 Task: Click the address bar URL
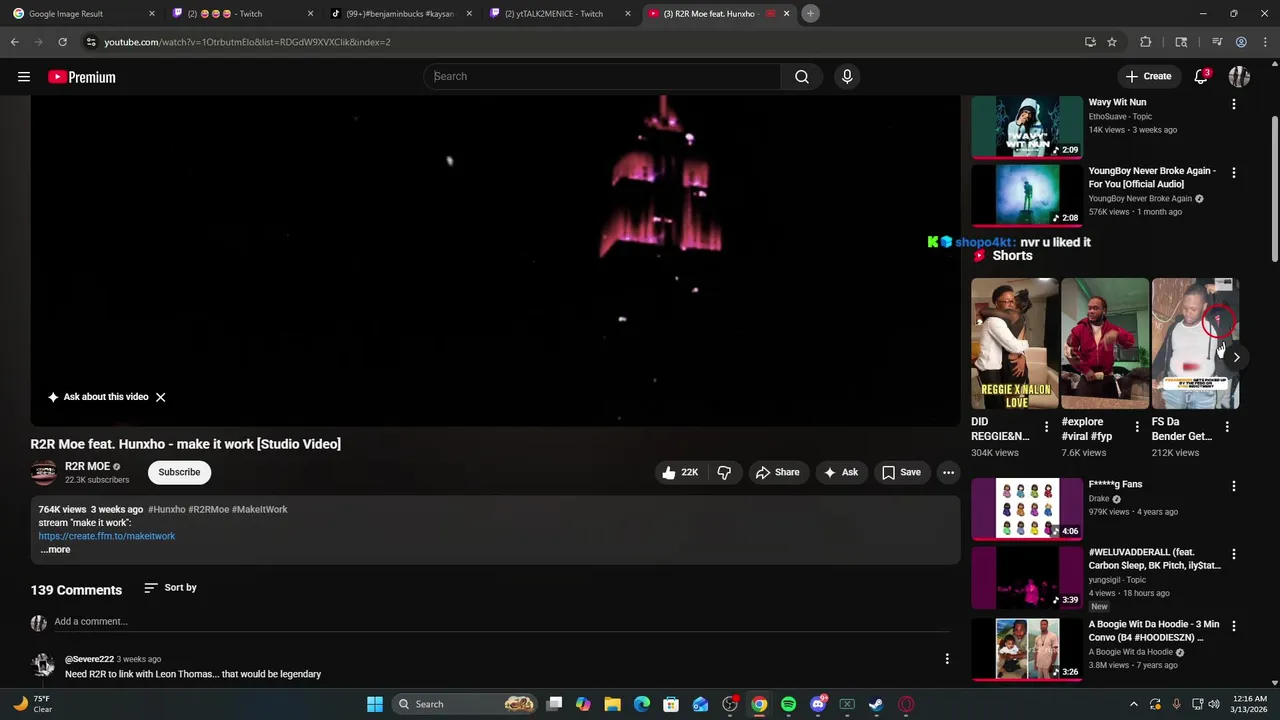pyautogui.click(x=247, y=42)
